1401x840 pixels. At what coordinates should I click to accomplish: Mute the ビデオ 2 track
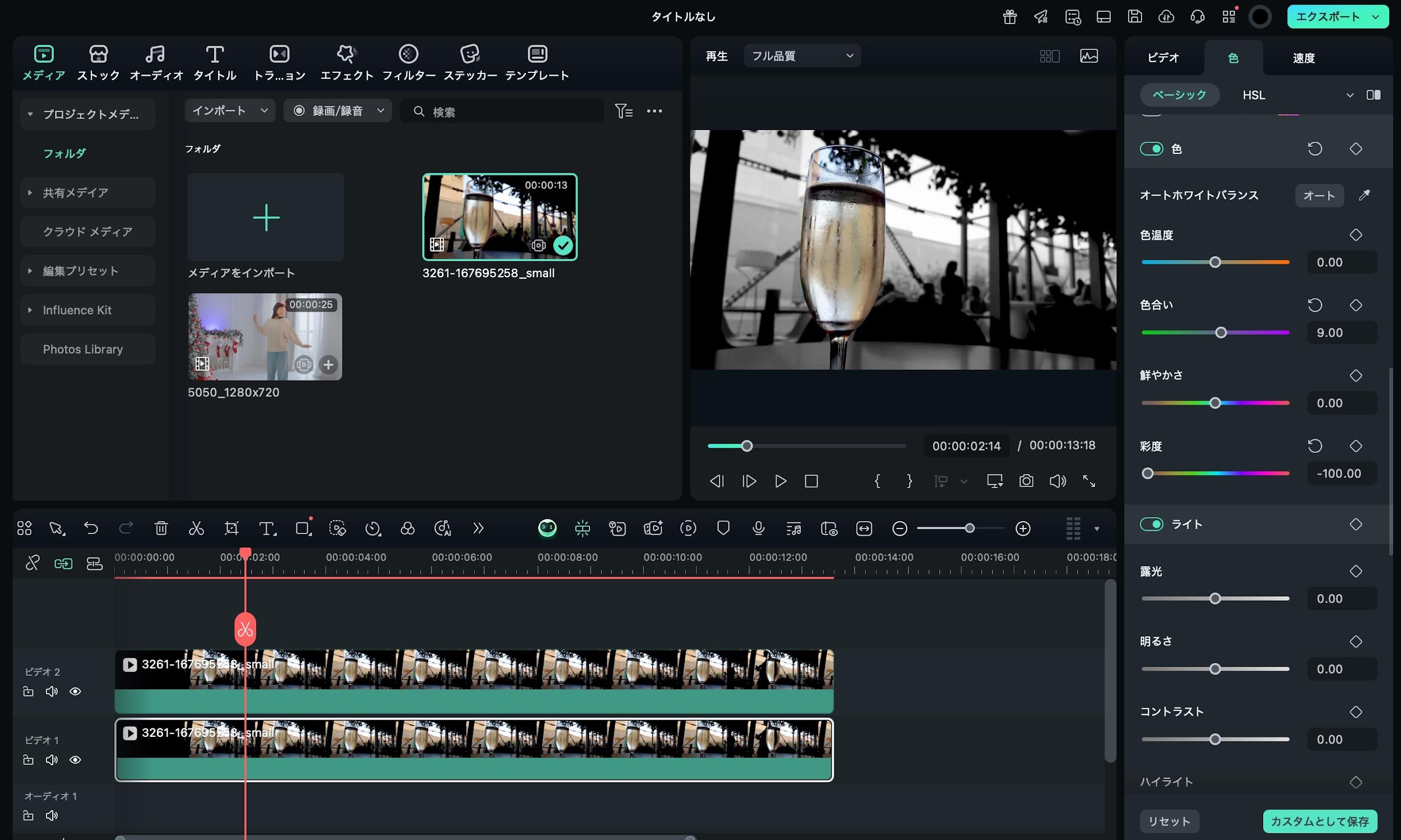[52, 692]
